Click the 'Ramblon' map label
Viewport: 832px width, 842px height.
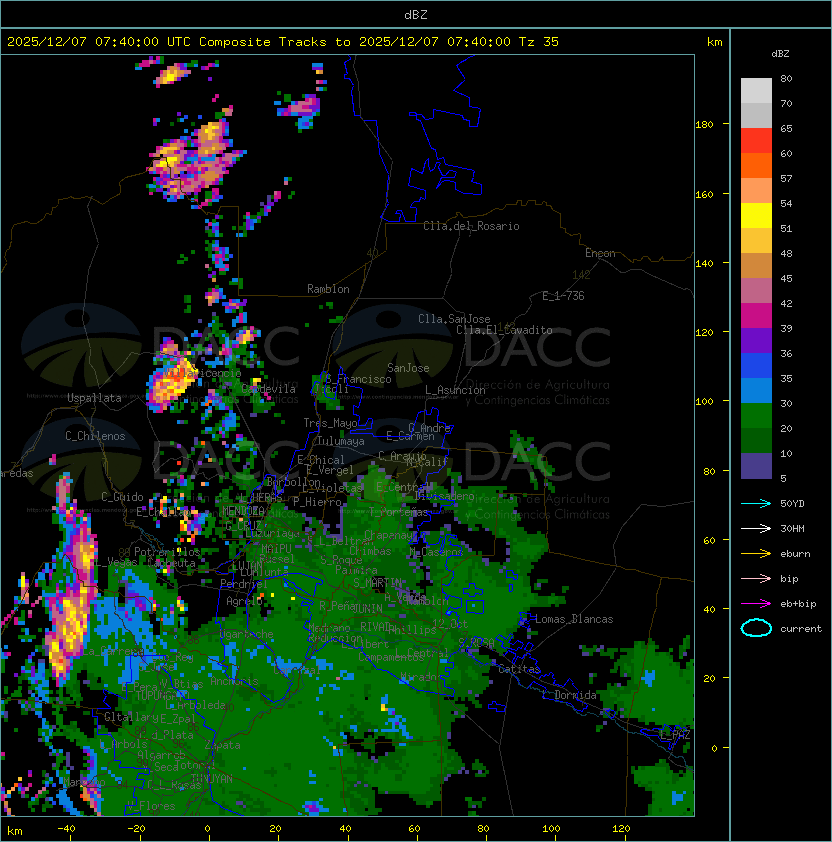click(x=328, y=289)
